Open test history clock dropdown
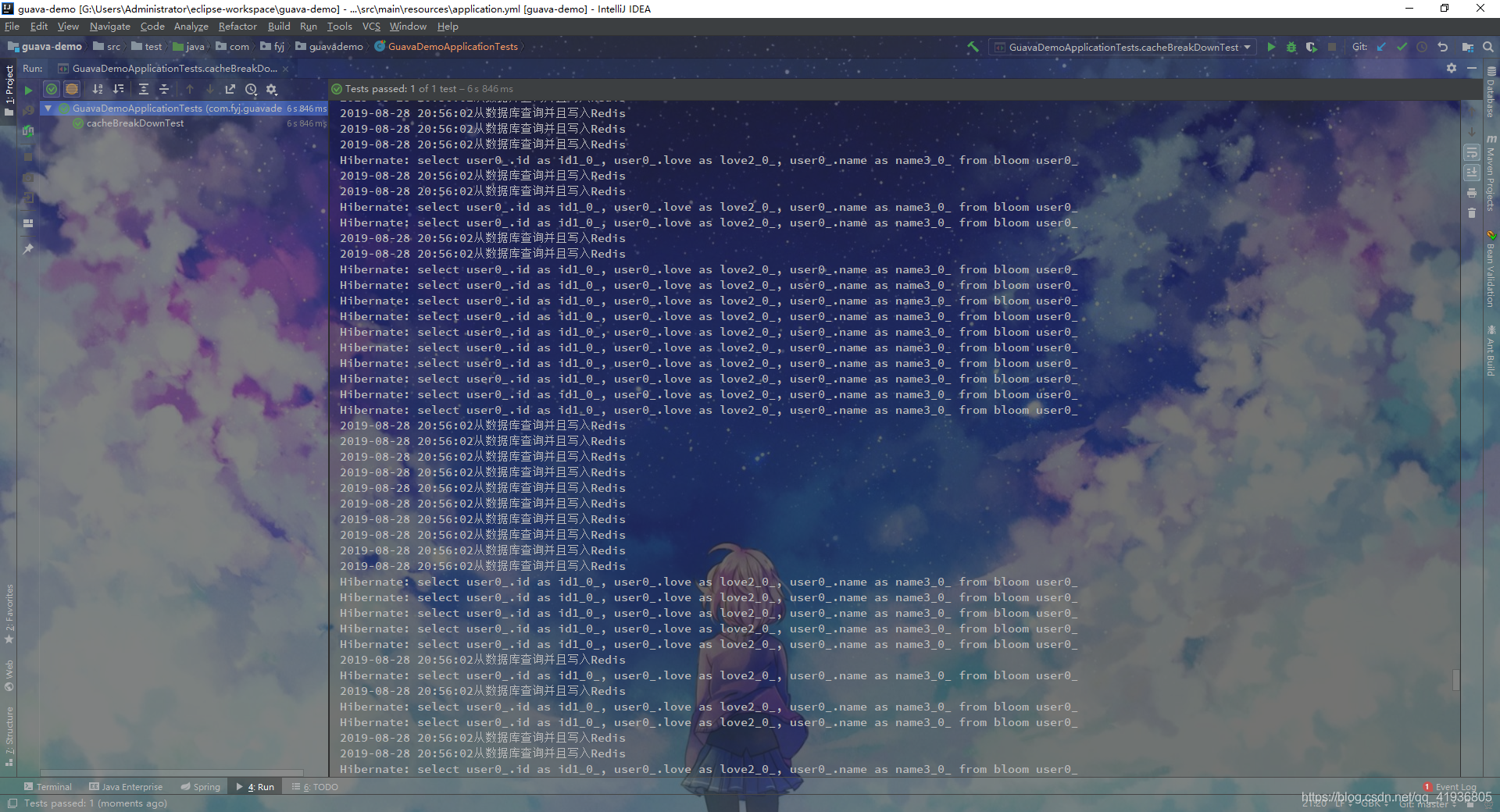 pyautogui.click(x=251, y=90)
